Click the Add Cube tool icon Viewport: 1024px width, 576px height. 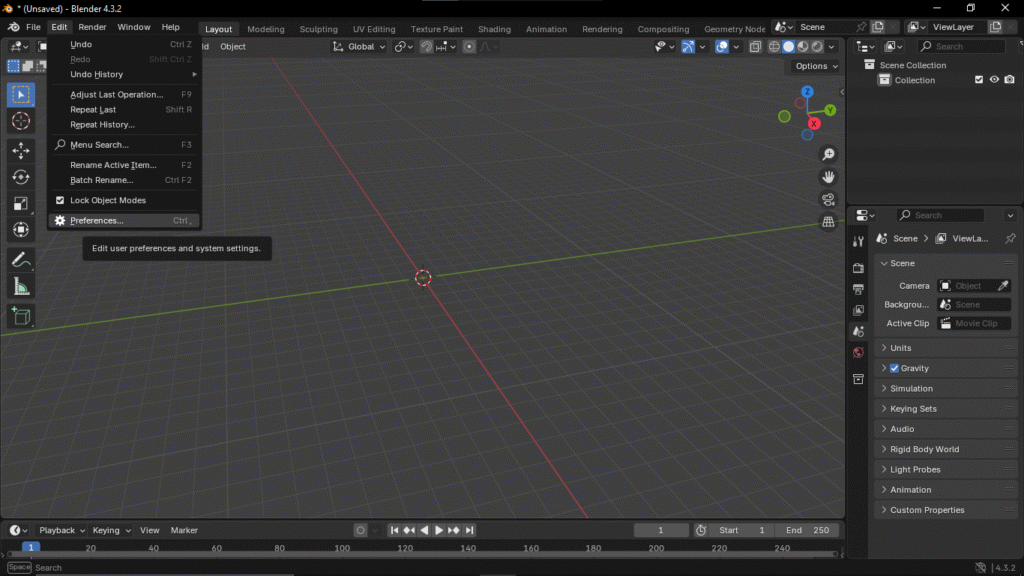21,317
